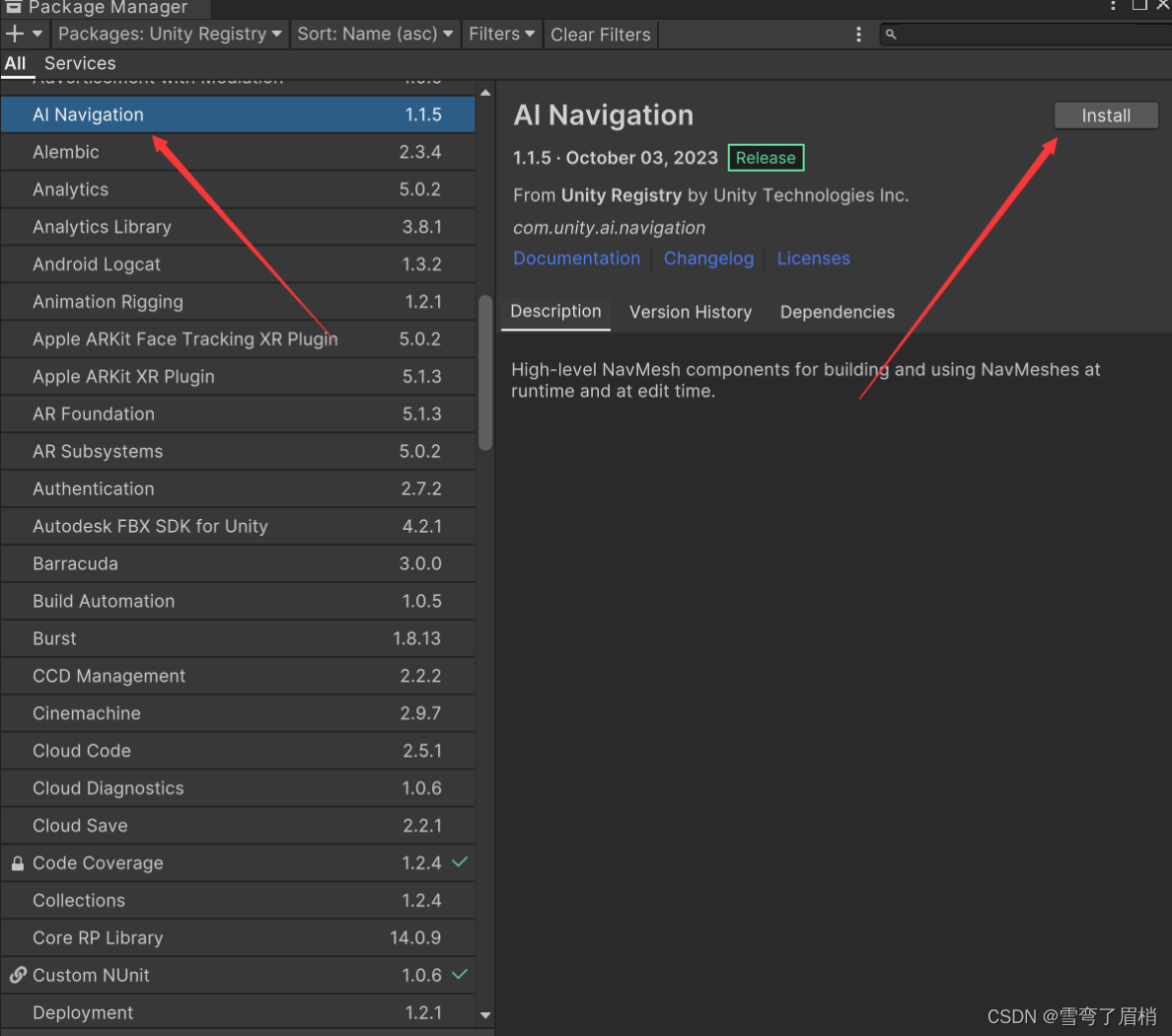Image resolution: width=1172 pixels, height=1036 pixels.
Task: Select the Version History tab
Action: [x=690, y=313]
